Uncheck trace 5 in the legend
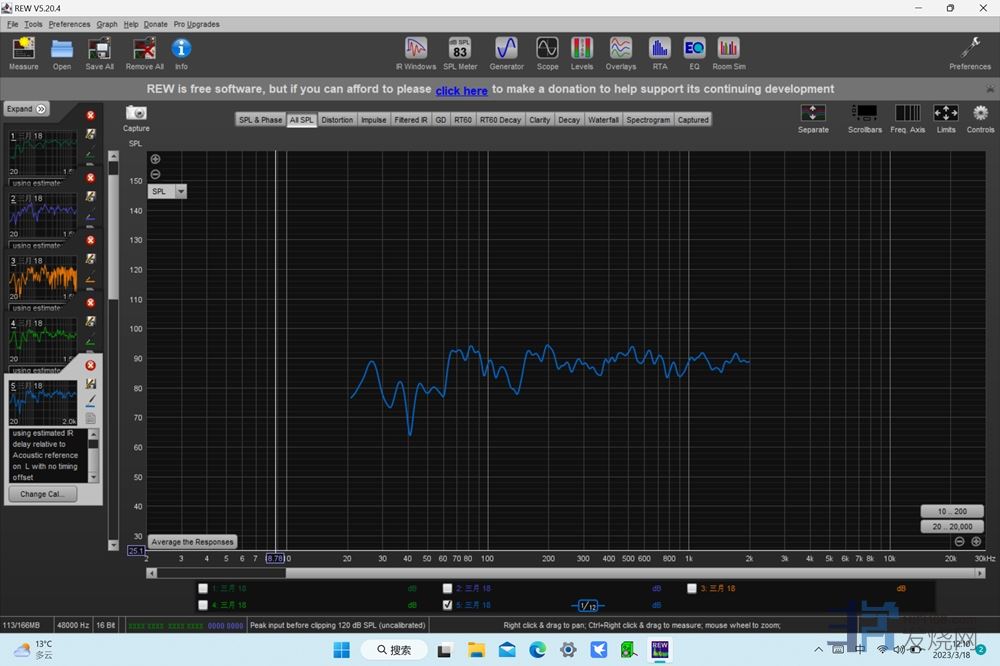Viewport: 1000px width, 666px height. [447, 605]
